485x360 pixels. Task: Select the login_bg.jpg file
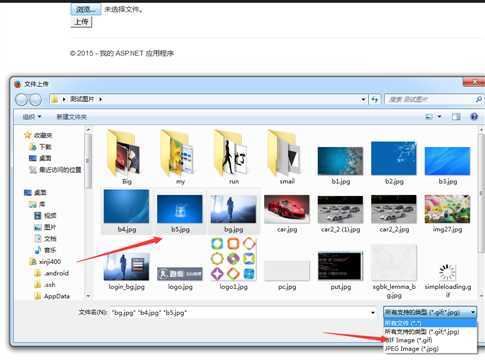pos(127,271)
